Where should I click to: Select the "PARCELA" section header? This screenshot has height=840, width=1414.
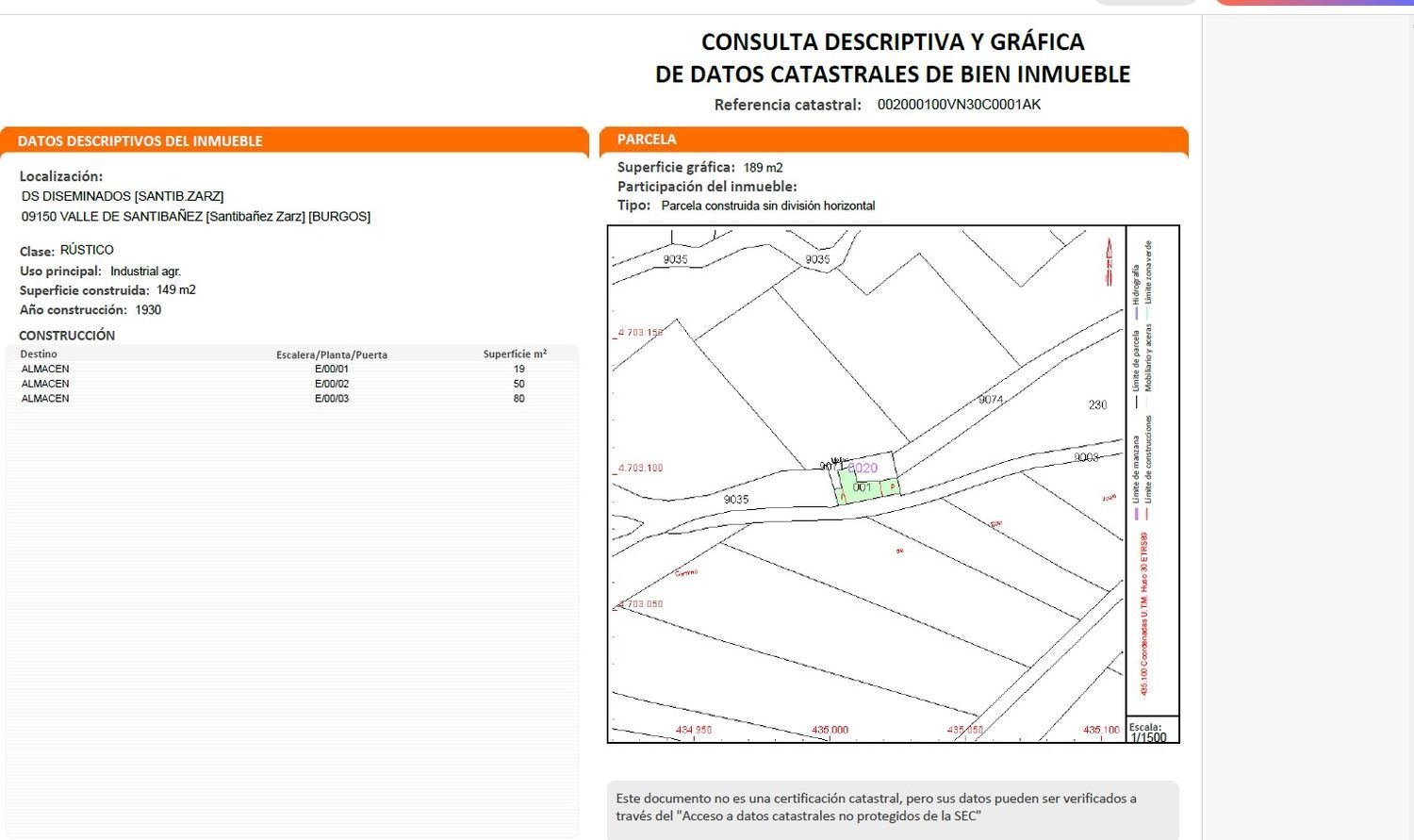pos(647,140)
